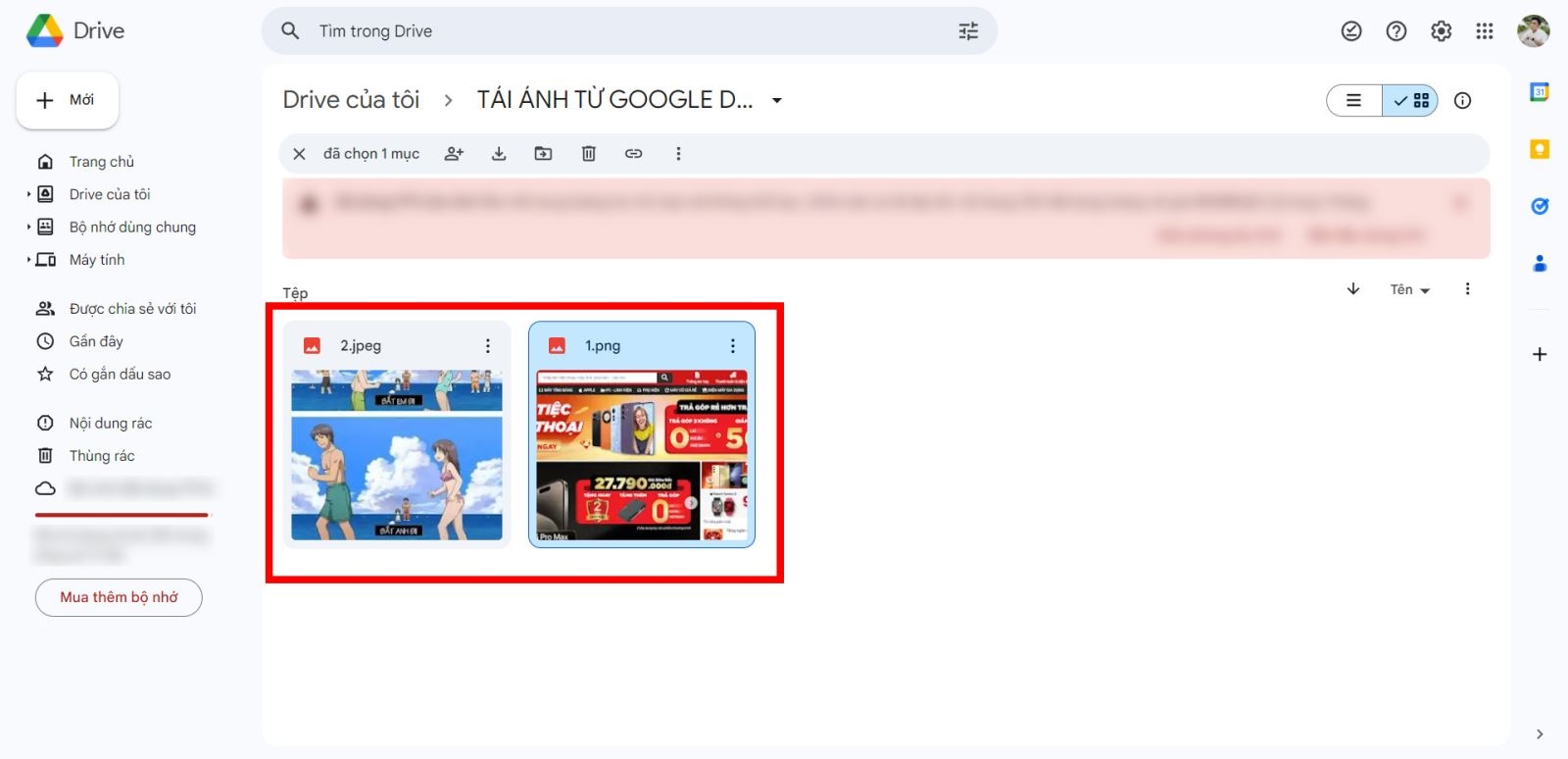Open offline ready status icon
The image size is (1568, 759).
[x=1351, y=31]
